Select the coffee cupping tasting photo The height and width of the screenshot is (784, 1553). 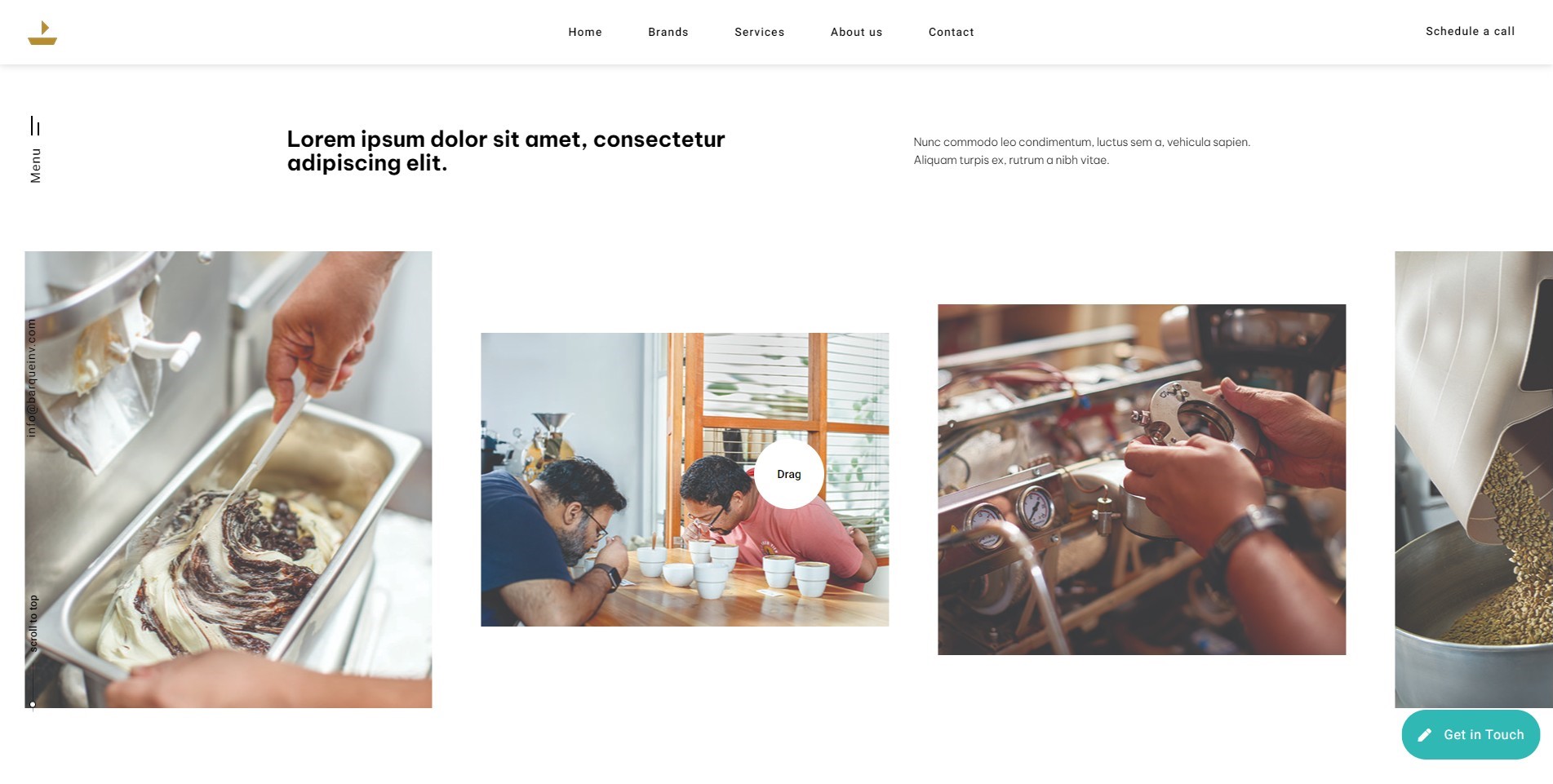685,480
